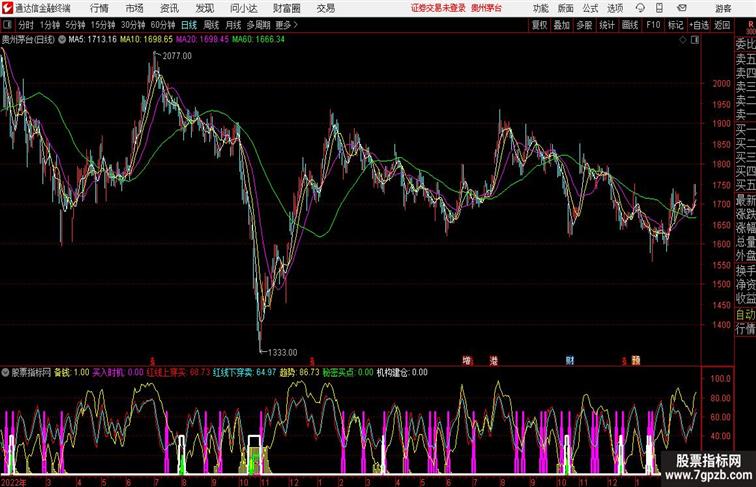Open the 版面 menu
Viewport: 756px width, 487px height.
pyautogui.click(x=566, y=8)
